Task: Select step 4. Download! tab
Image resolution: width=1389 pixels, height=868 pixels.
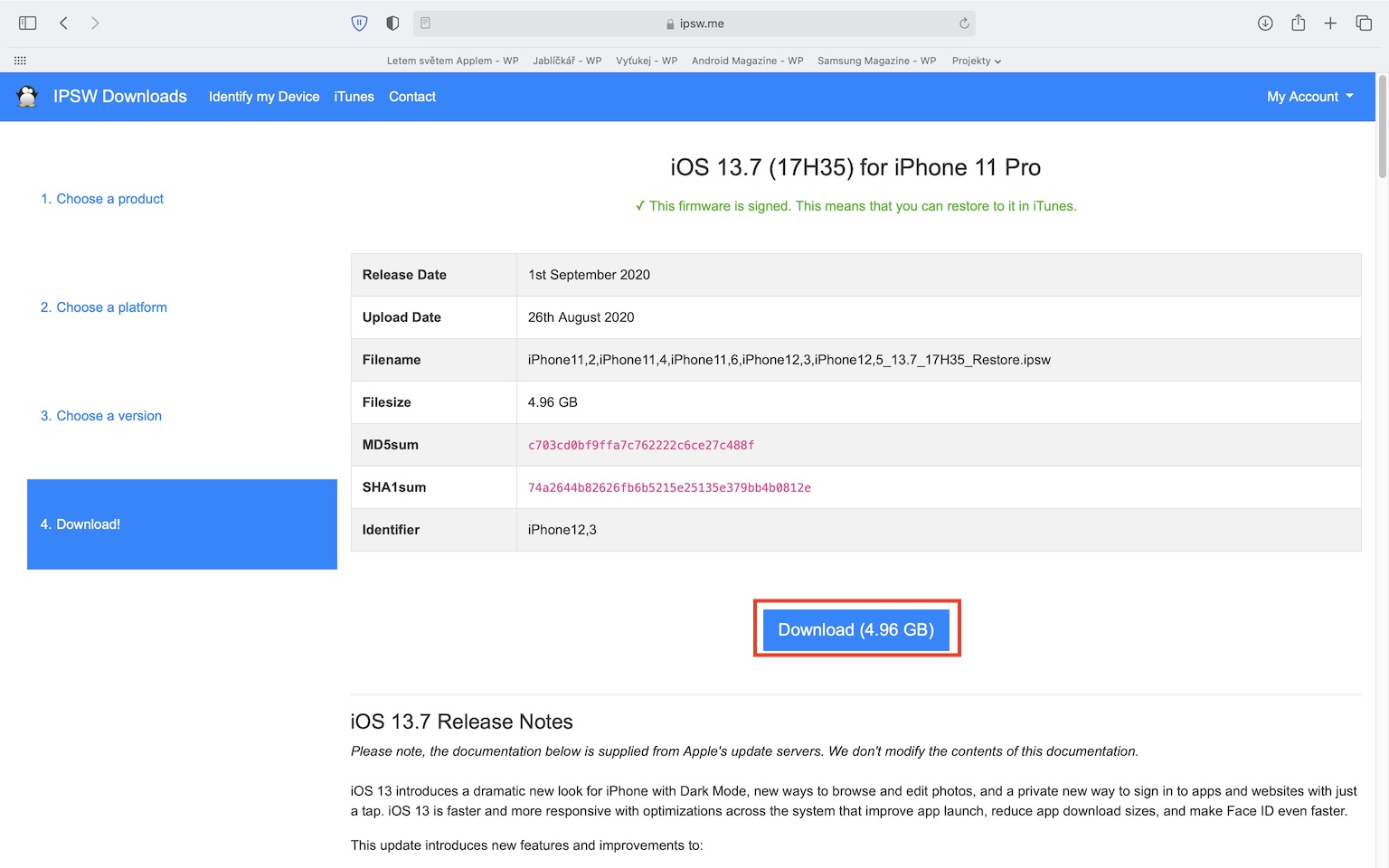Action: coord(182,524)
